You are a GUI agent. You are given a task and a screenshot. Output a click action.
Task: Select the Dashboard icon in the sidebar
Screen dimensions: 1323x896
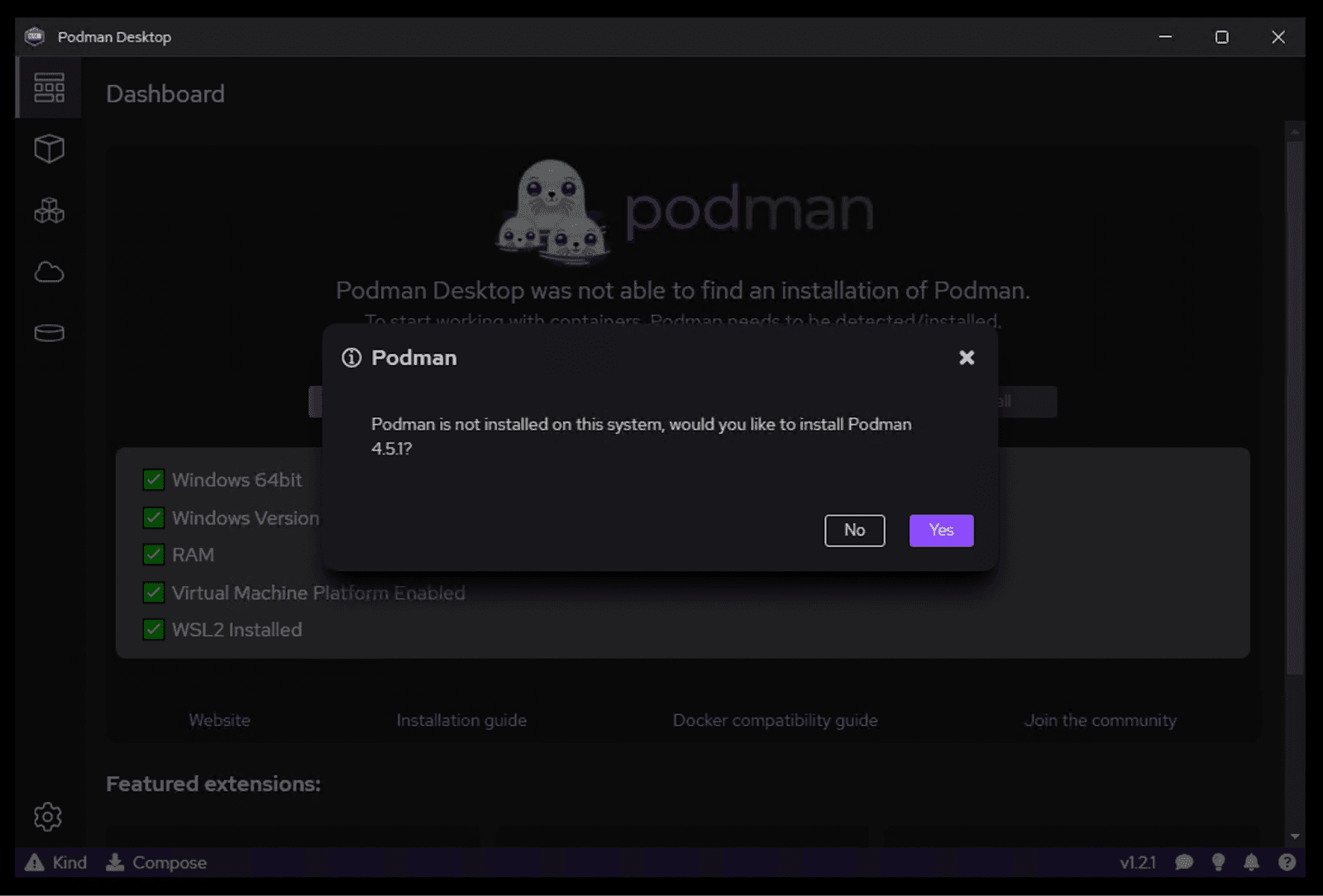pyautogui.click(x=47, y=87)
